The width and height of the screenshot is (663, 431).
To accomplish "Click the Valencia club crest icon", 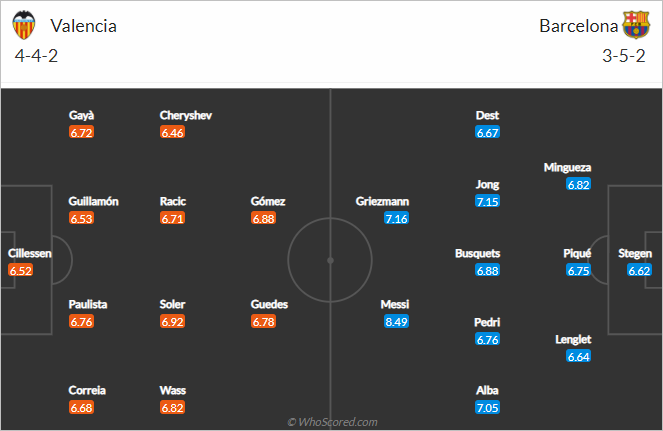I will click(x=27, y=25).
